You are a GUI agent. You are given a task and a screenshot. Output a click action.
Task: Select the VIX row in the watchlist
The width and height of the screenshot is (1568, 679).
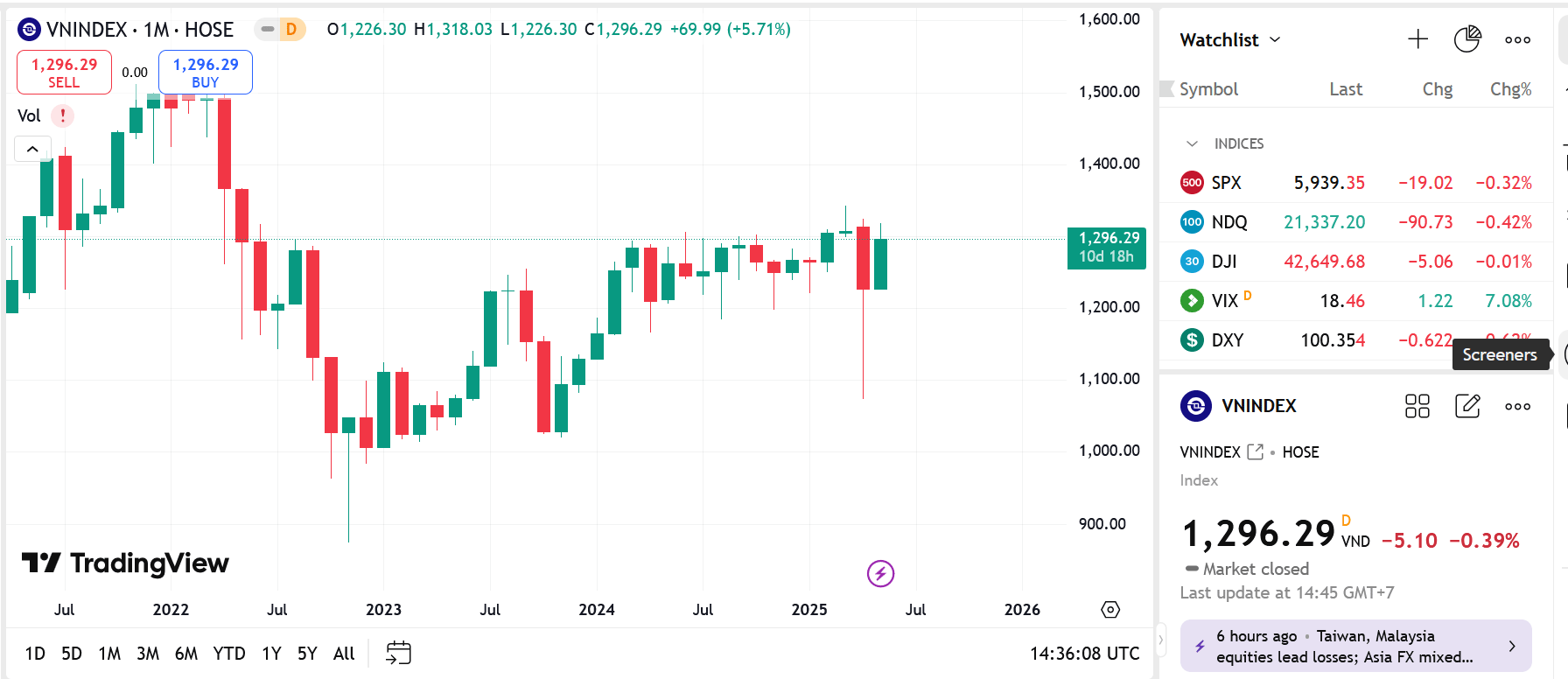click(x=1355, y=301)
